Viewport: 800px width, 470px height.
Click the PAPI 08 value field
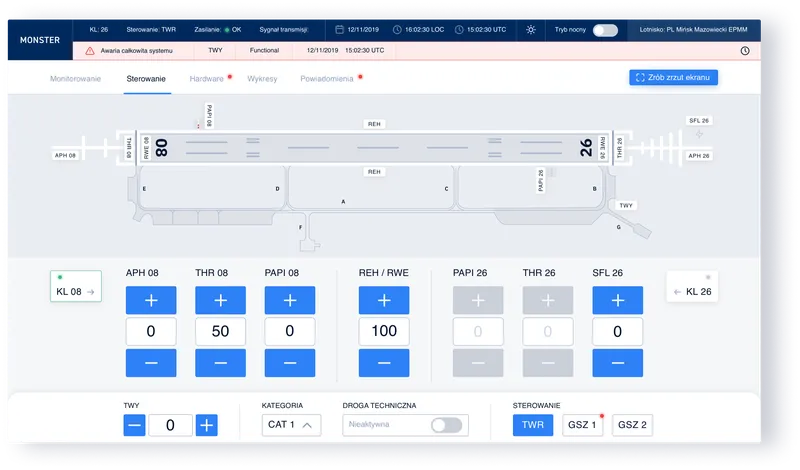tap(290, 331)
